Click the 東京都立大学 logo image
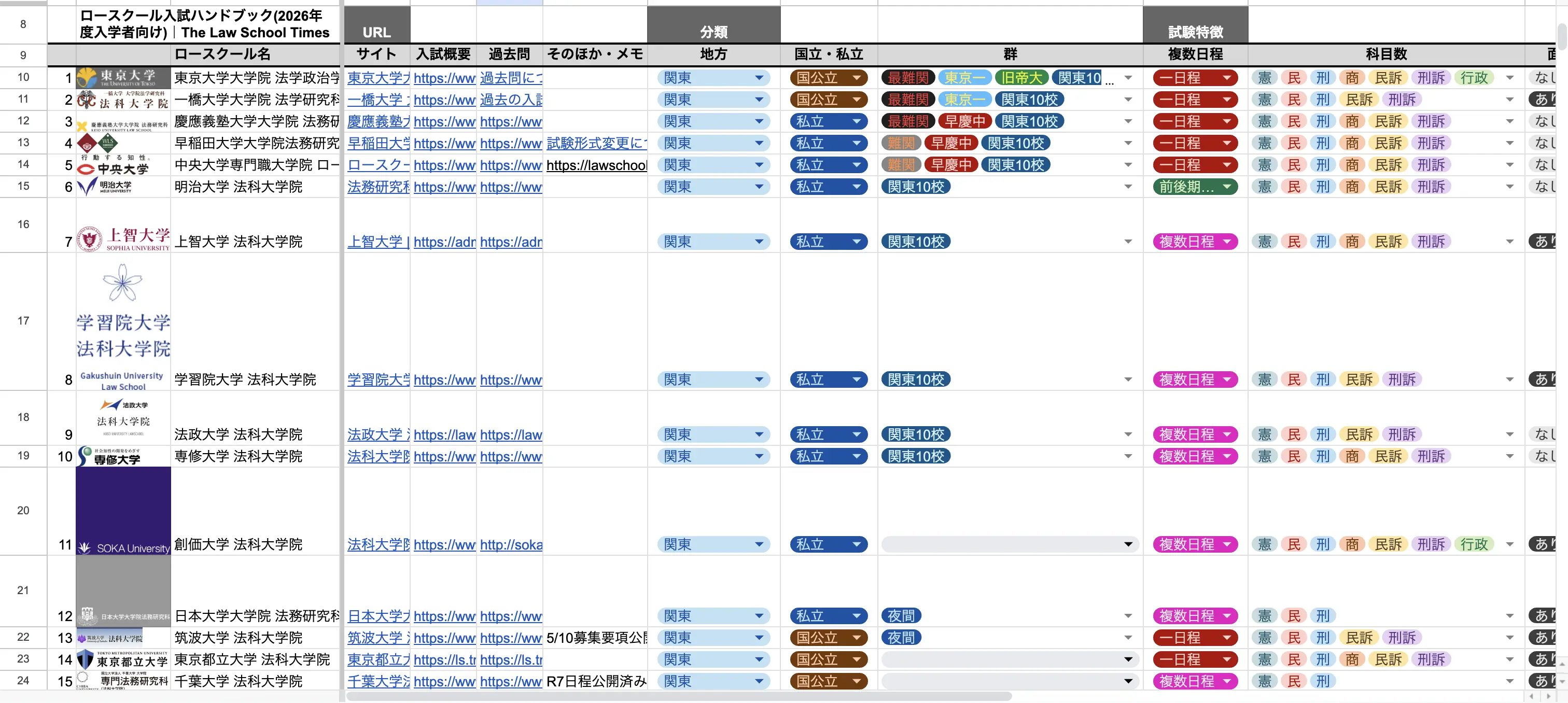Viewport: 1568px width, 703px height. (x=123, y=659)
